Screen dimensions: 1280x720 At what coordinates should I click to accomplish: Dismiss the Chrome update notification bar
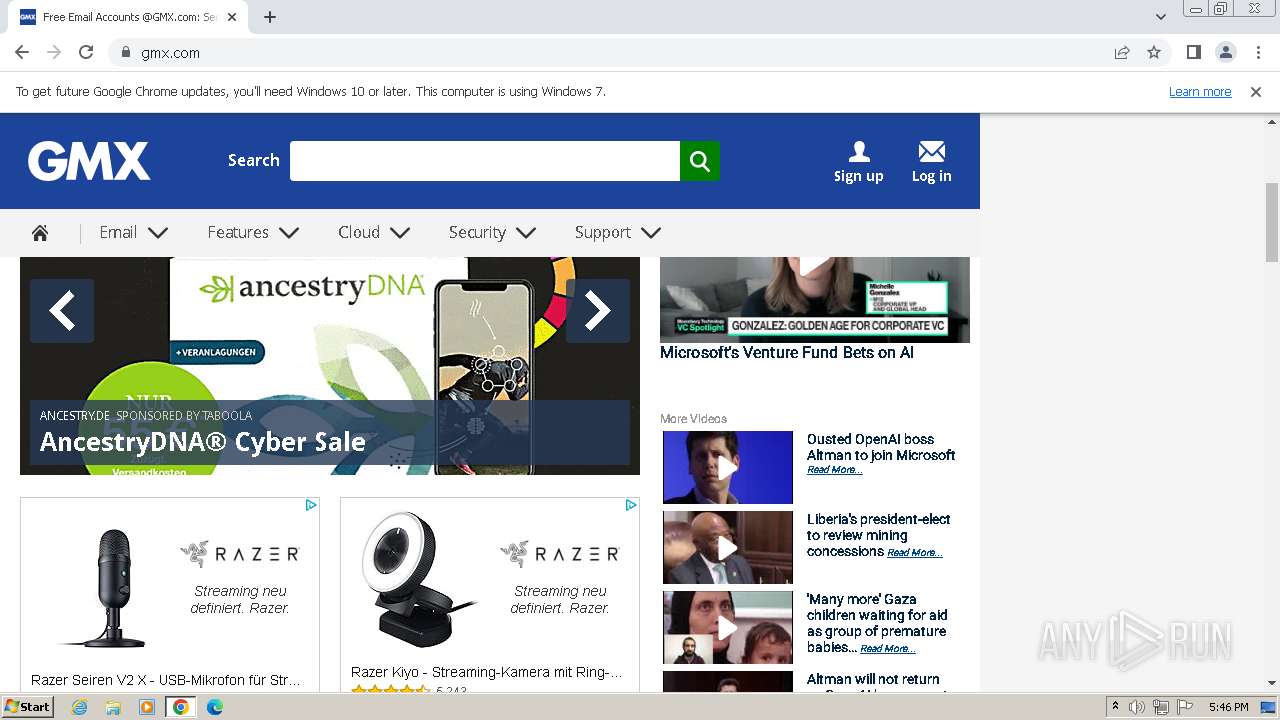1256,92
